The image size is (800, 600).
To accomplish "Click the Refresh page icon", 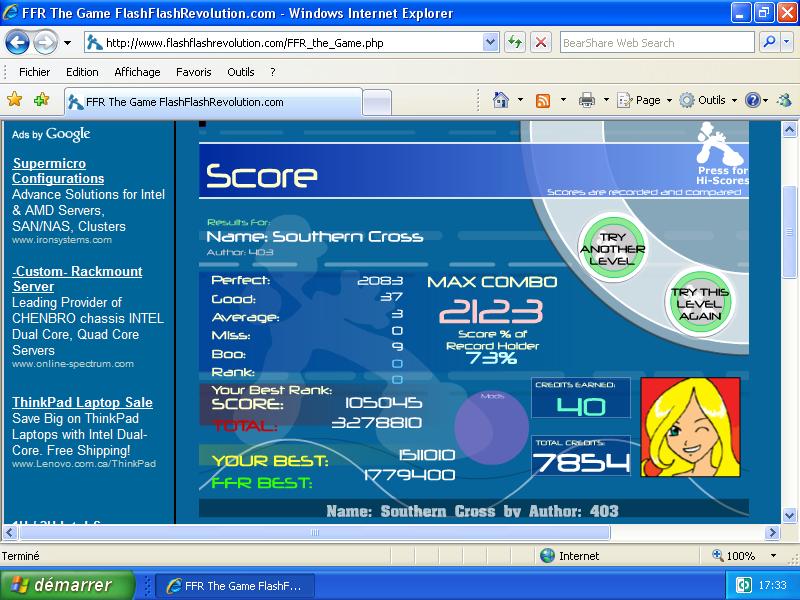I will point(515,43).
